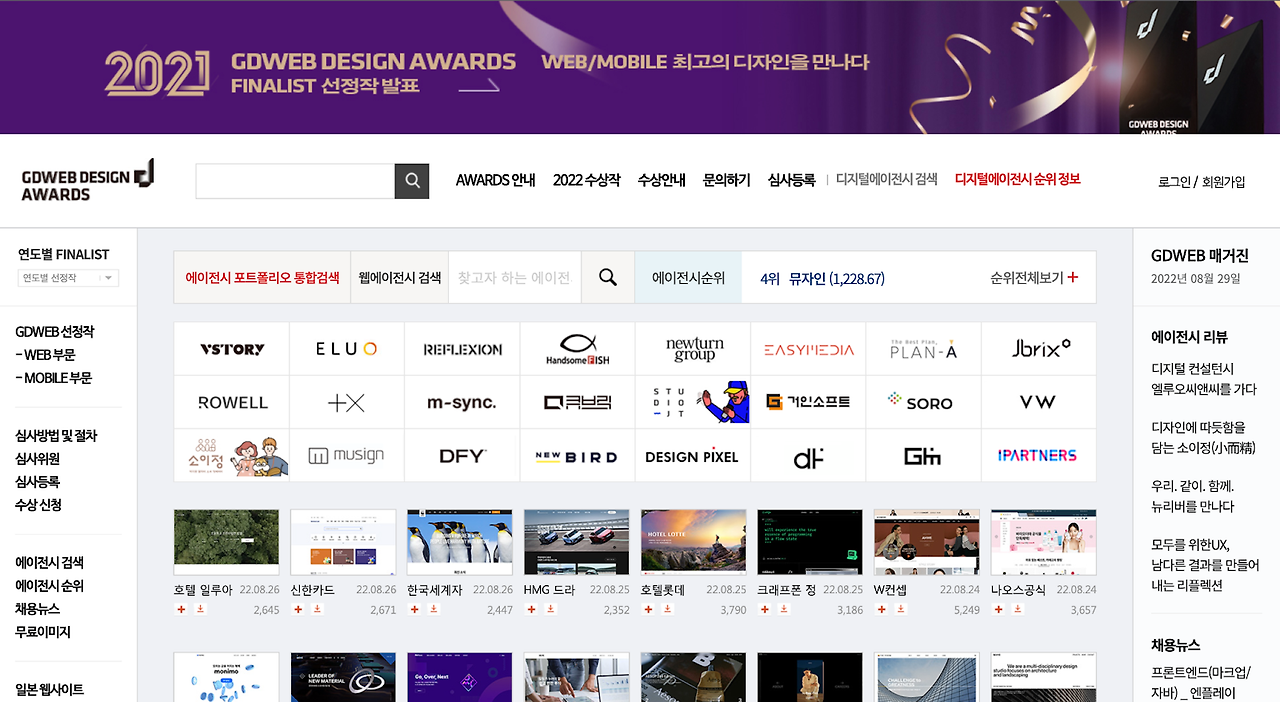Image resolution: width=1280 pixels, height=702 pixels.
Task: Click the top site search input field
Action: click(295, 181)
